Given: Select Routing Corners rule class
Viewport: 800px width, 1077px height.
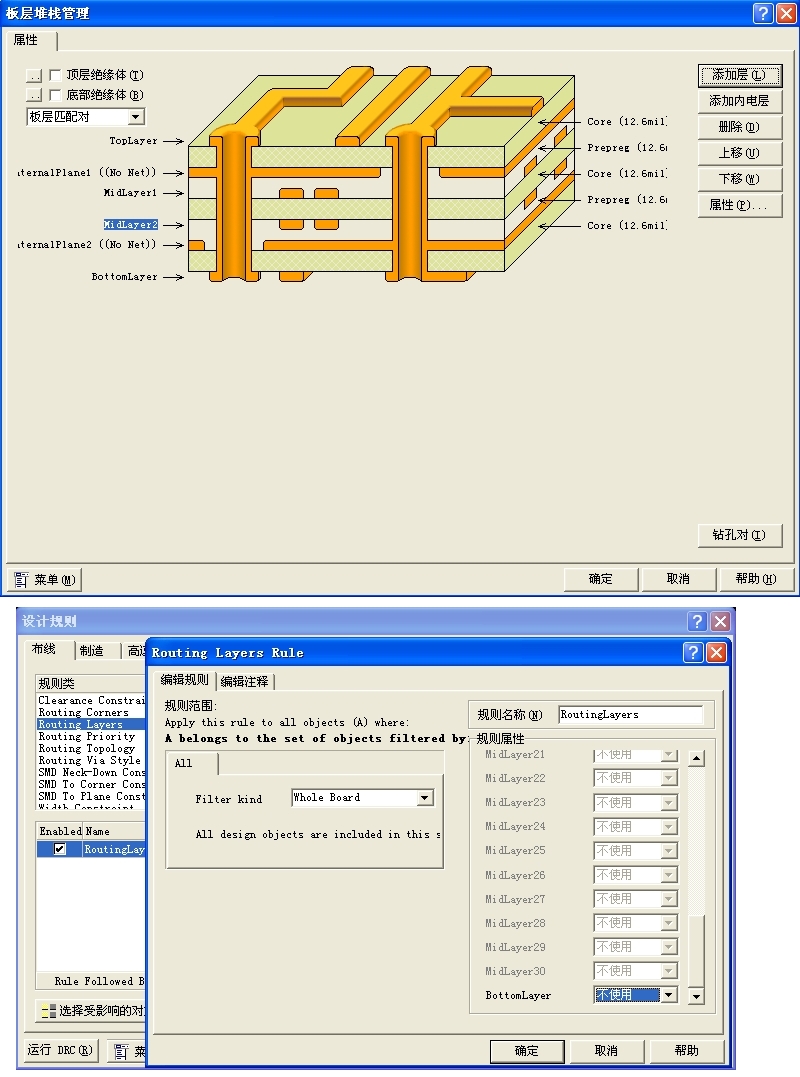Looking at the screenshot, I should point(91,712).
